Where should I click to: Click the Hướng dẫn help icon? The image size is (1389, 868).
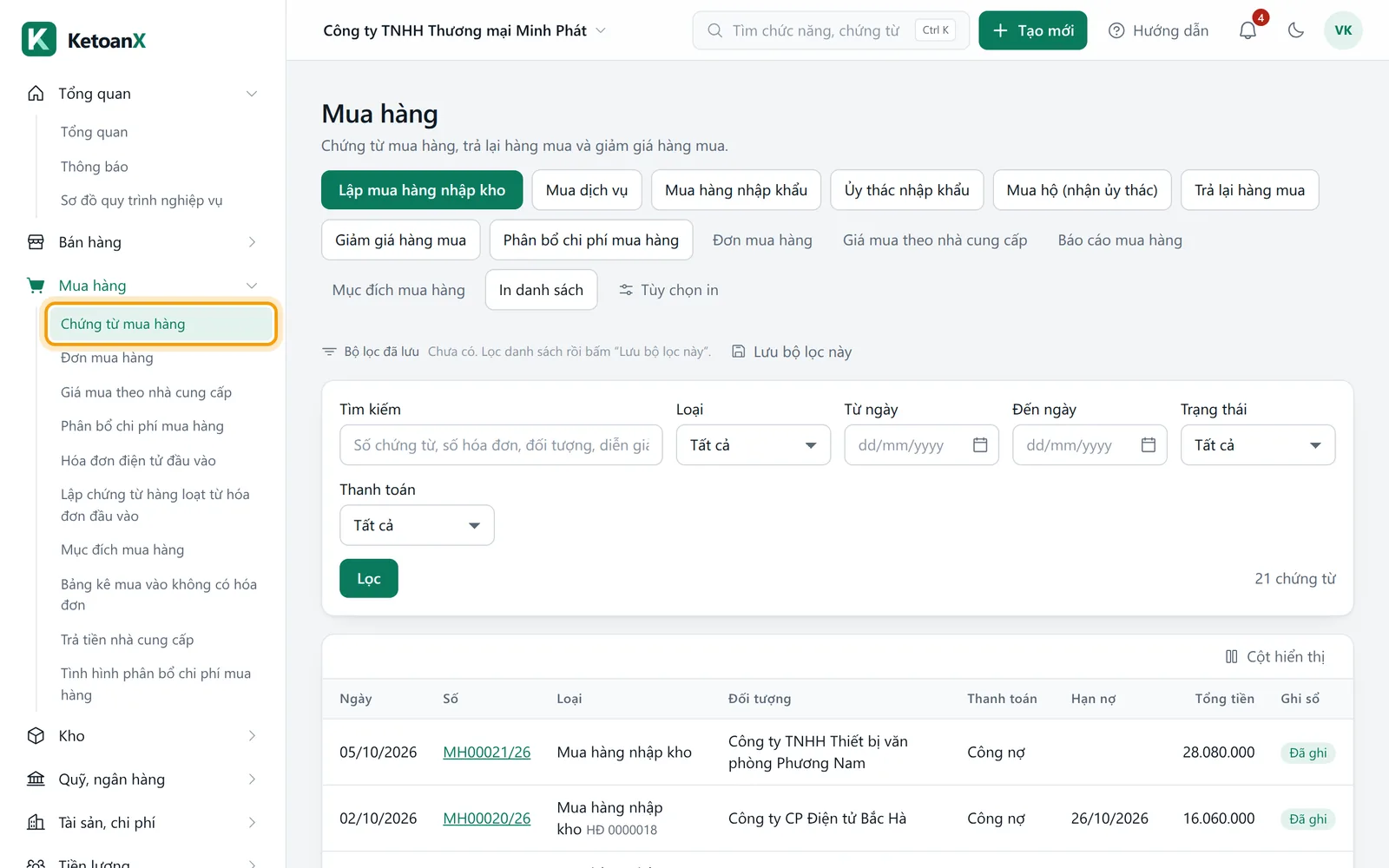click(x=1116, y=30)
